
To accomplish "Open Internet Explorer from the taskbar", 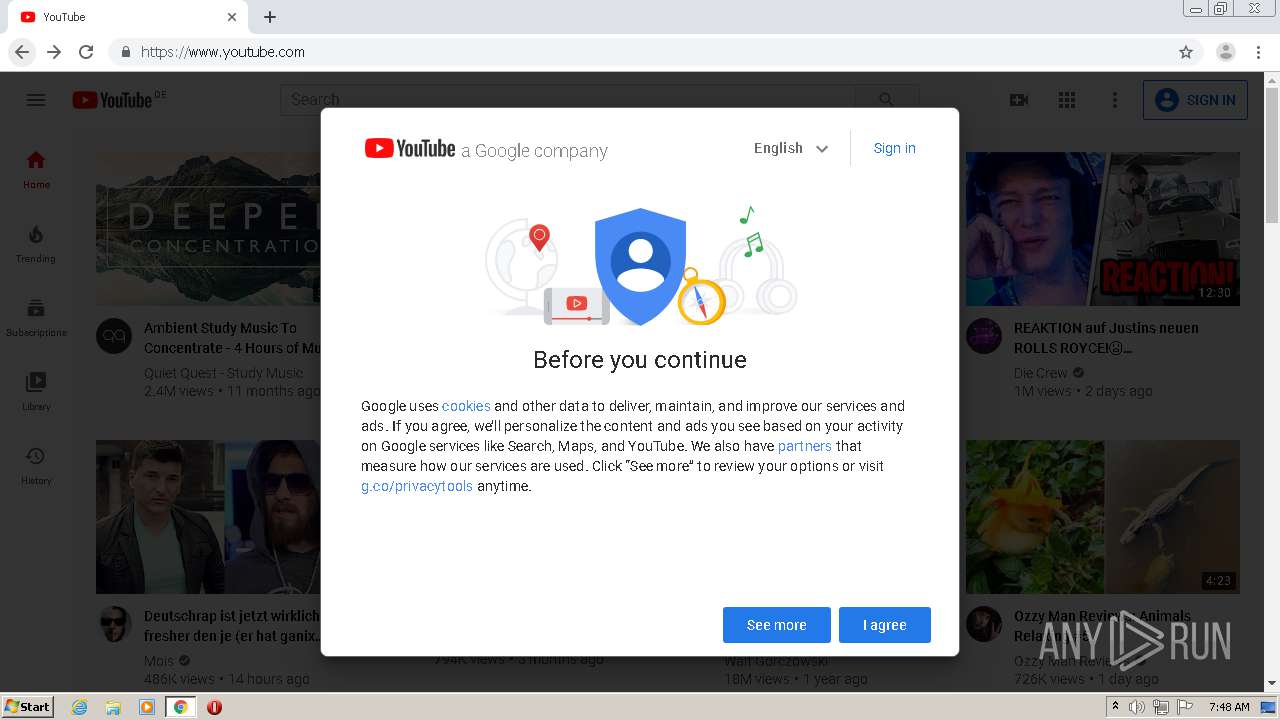I will coord(79,707).
